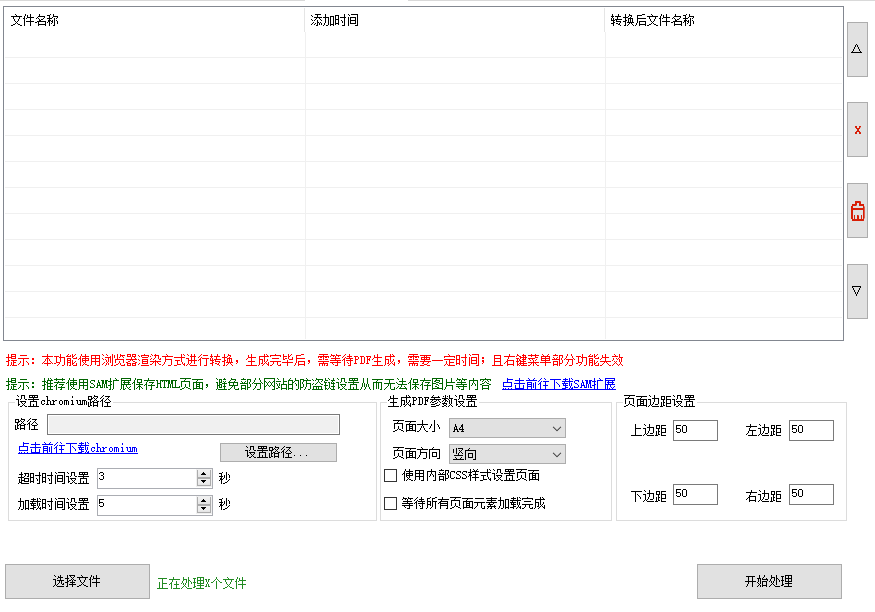Click the 设置路径 button
The image size is (875, 612).
coord(278,452)
